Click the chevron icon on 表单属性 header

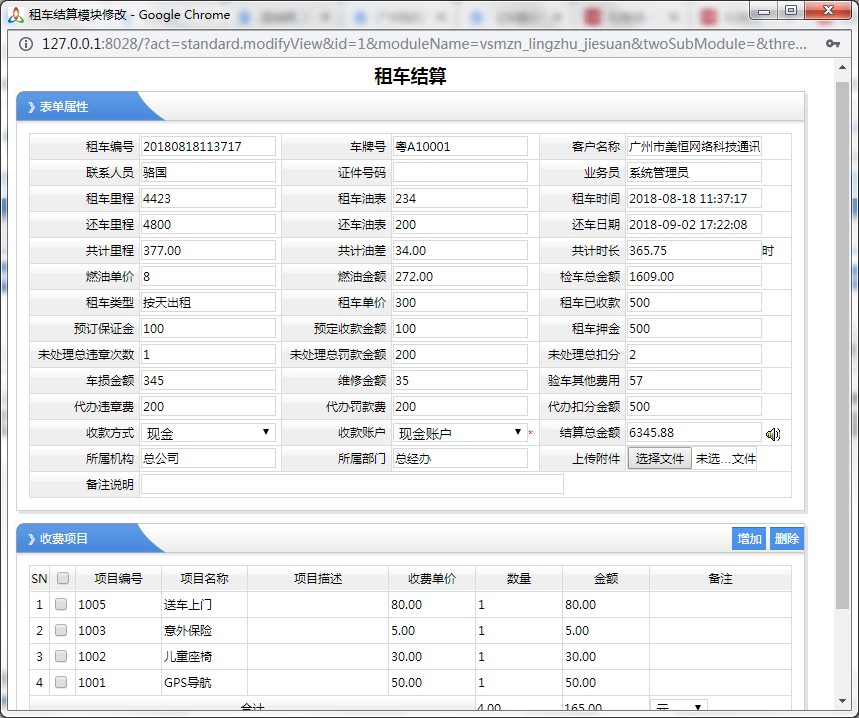pyautogui.click(x=31, y=107)
